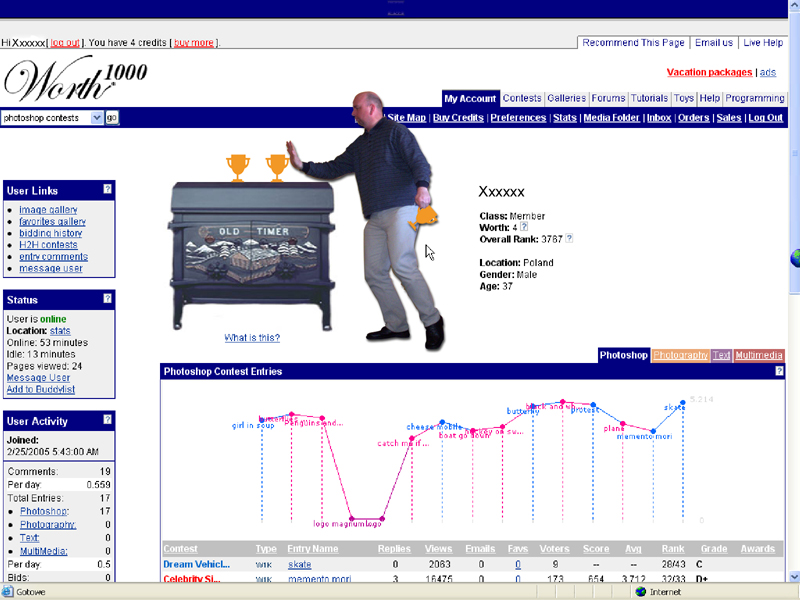Screen dimensions: 800x600
Task: Click the Internet zone icon in status bar
Action: [641, 592]
